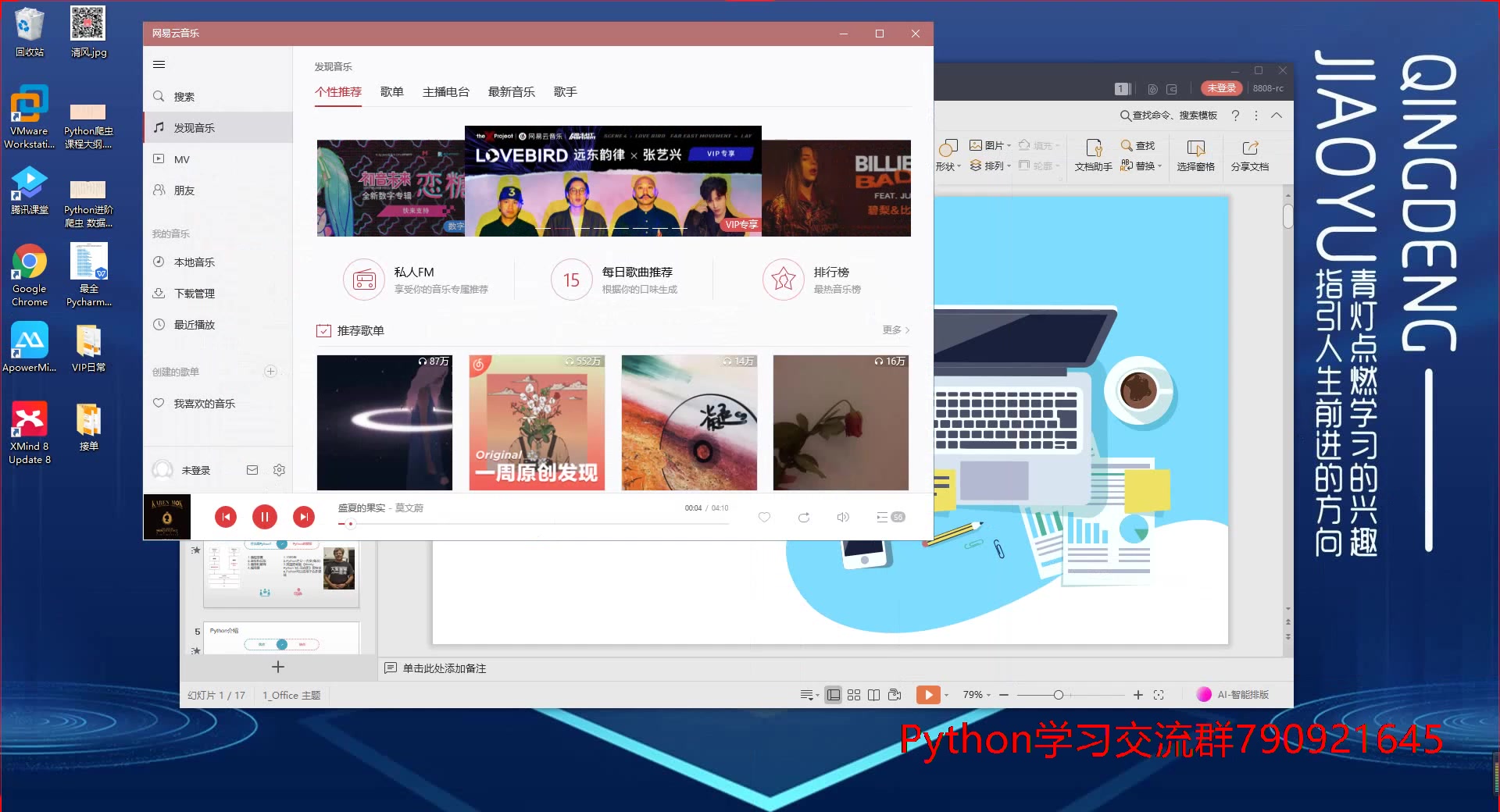Switch to 主播电台 tab
This screenshot has width=1500, height=812.
coord(446,92)
